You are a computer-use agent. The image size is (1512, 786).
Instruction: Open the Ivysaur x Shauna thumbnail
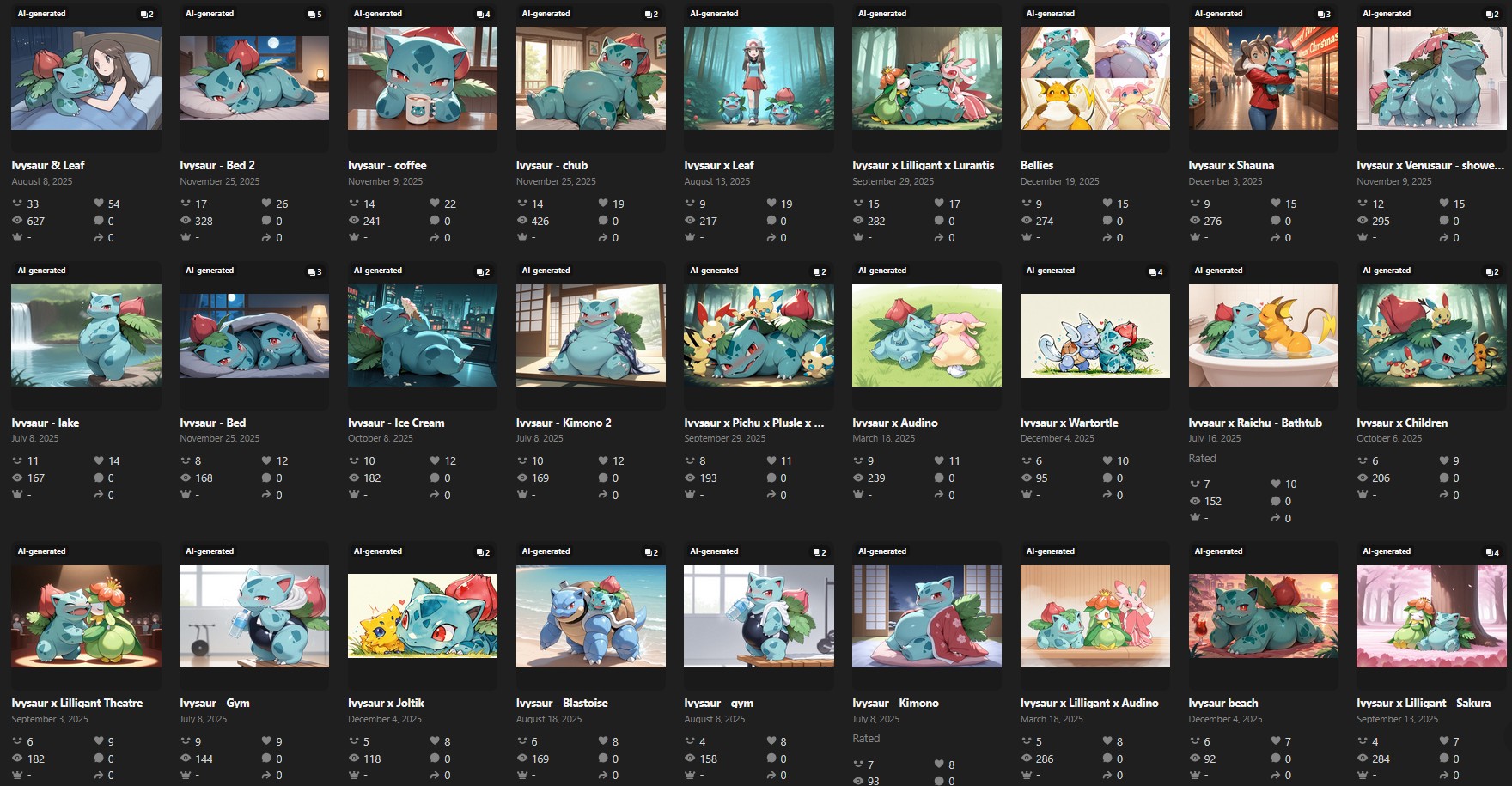coord(1264,78)
